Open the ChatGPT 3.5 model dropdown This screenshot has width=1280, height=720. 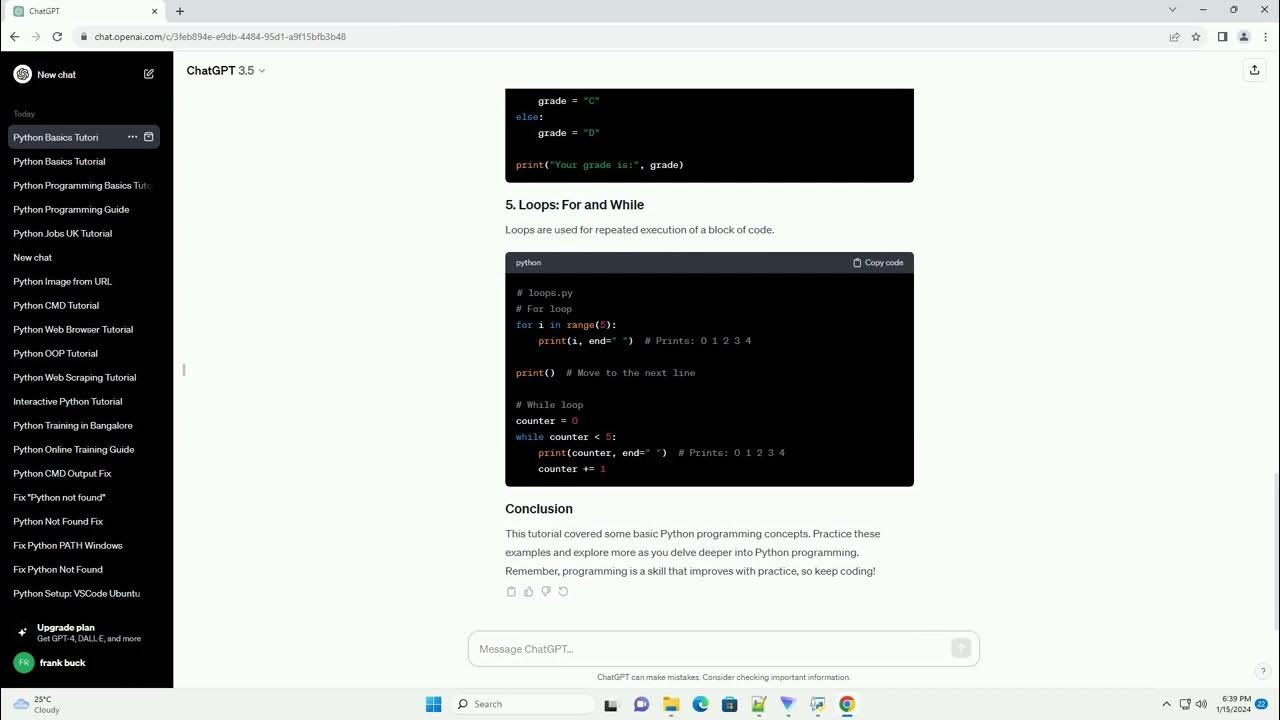pyautogui.click(x=226, y=71)
